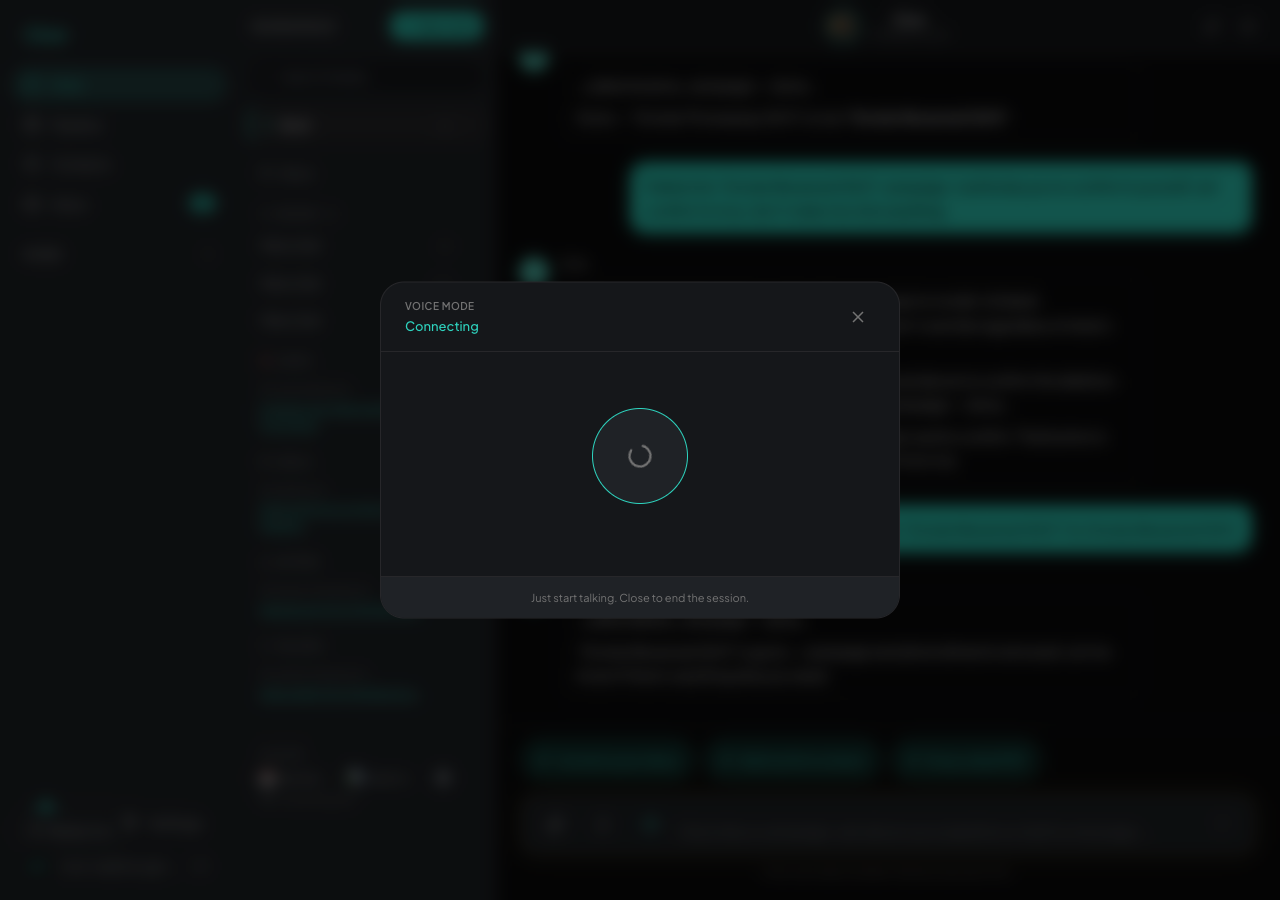Click the circular connecting spinner orb

click(x=640, y=456)
